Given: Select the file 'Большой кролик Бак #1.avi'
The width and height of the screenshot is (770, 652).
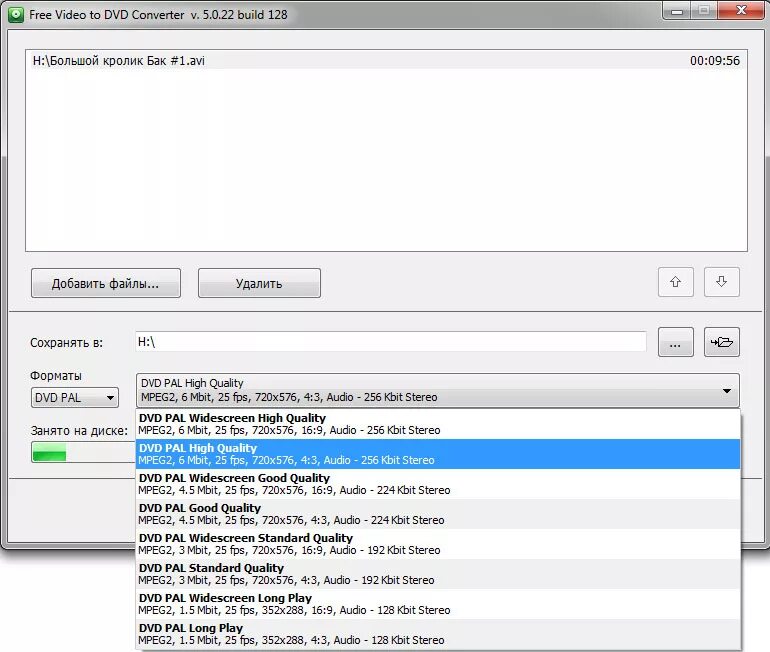Looking at the screenshot, I should [386, 60].
